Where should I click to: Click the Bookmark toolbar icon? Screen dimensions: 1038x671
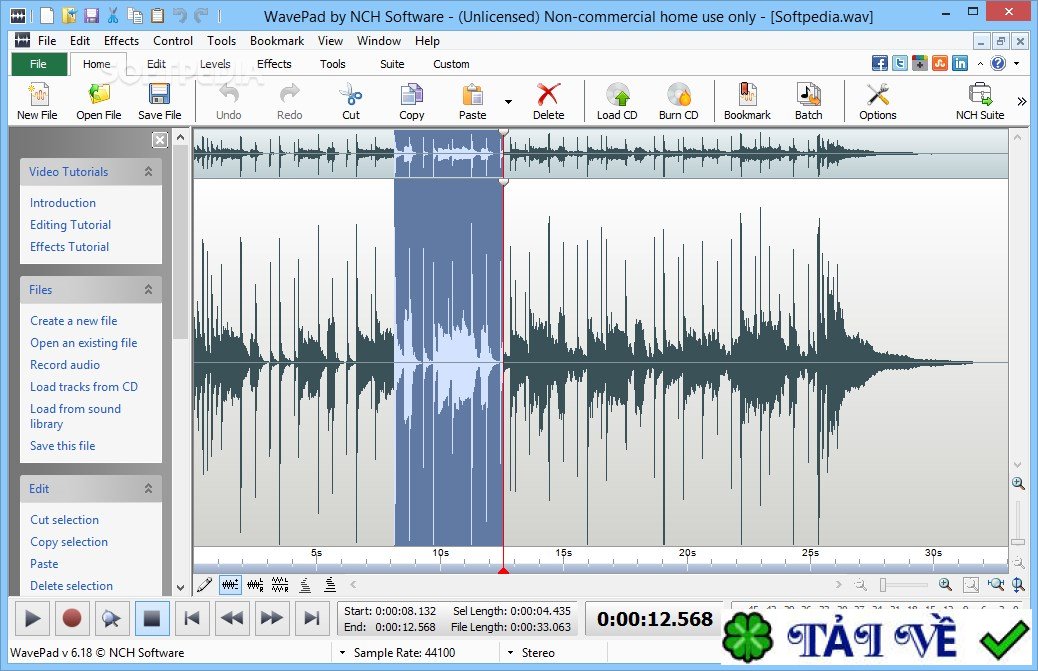(x=747, y=96)
